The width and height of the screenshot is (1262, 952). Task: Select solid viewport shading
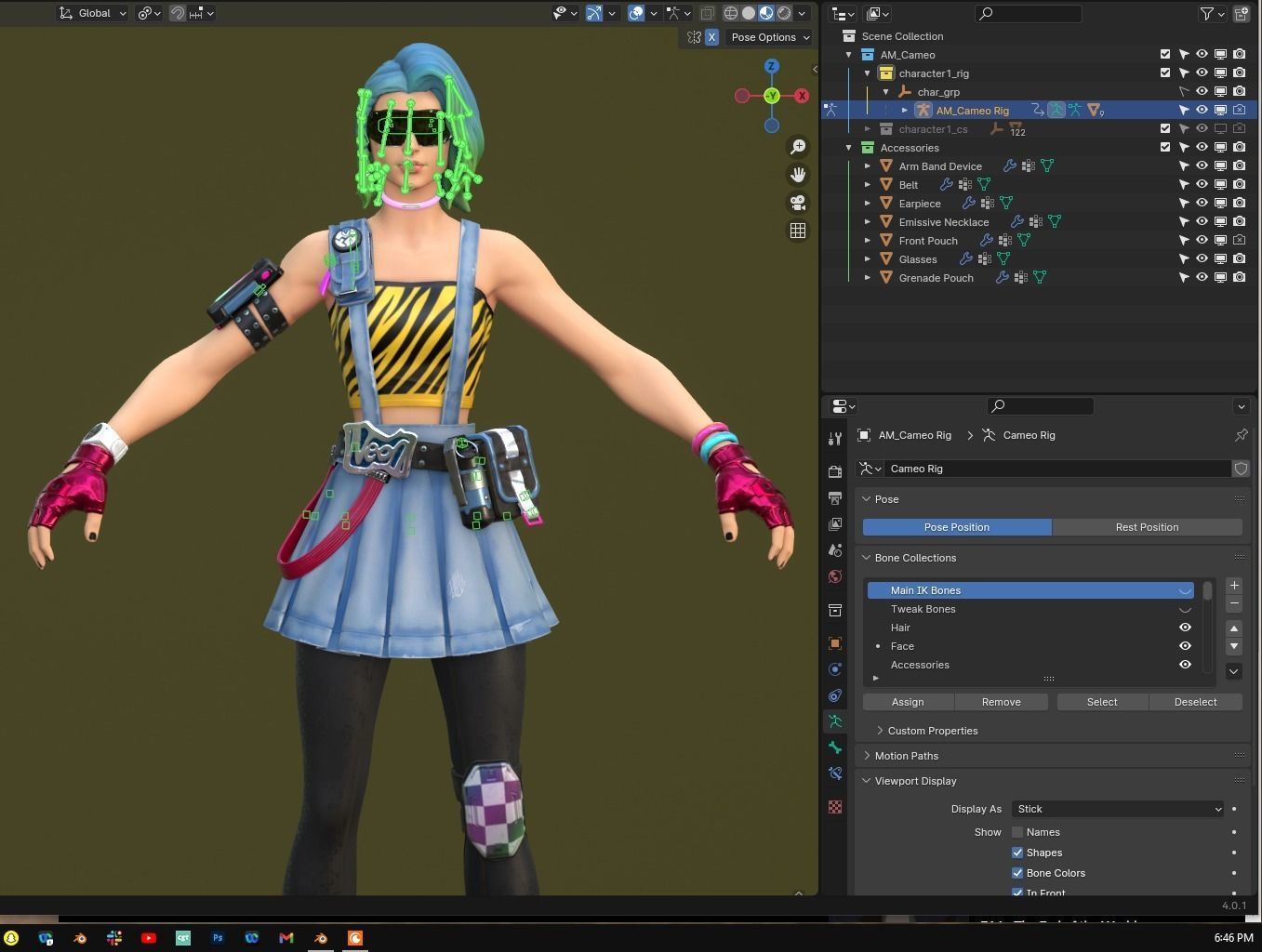point(749,13)
